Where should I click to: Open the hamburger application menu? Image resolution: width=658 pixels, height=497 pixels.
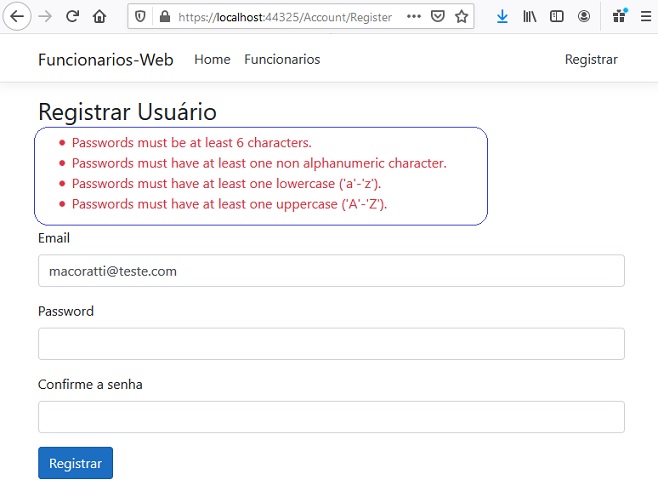point(646,16)
